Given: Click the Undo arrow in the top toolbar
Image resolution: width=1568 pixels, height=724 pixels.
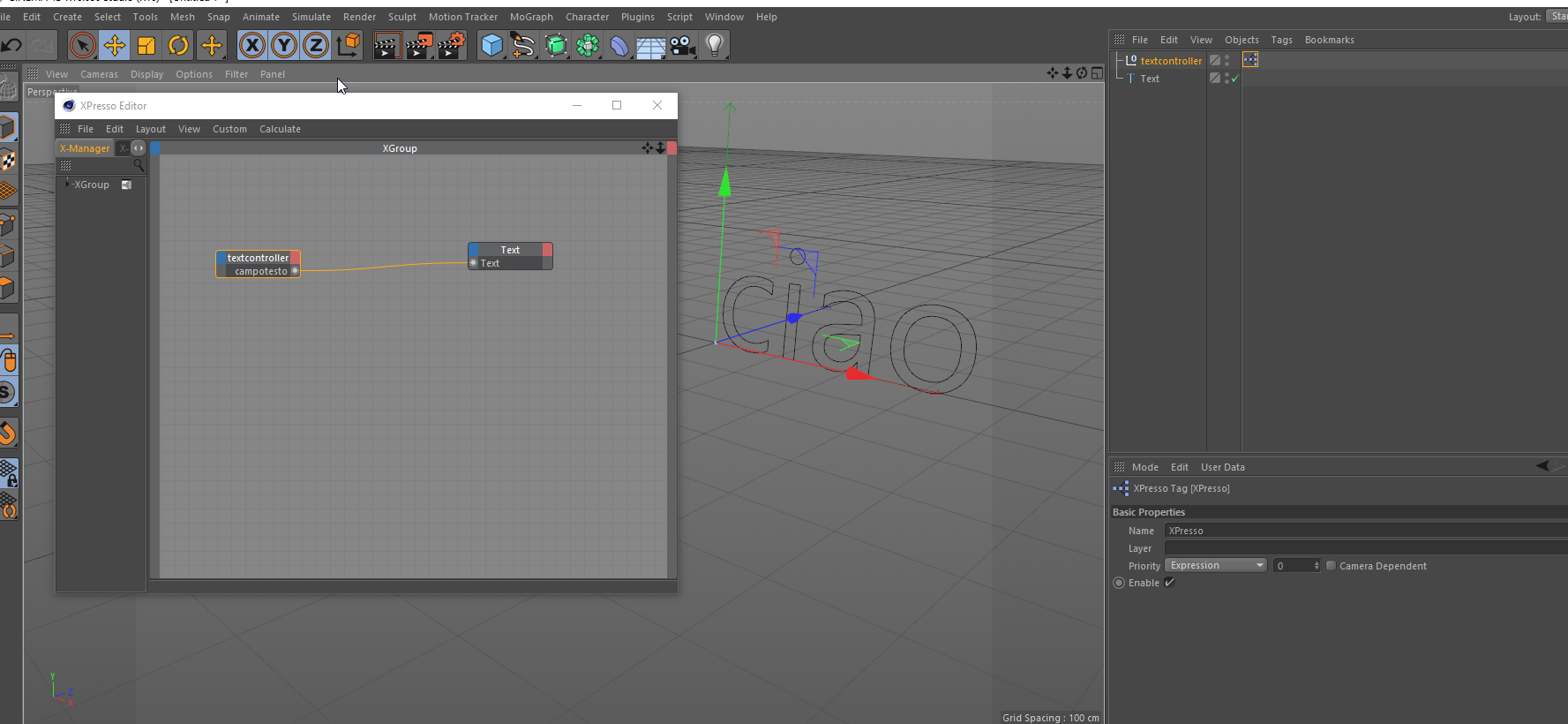Looking at the screenshot, I should tap(11, 45).
